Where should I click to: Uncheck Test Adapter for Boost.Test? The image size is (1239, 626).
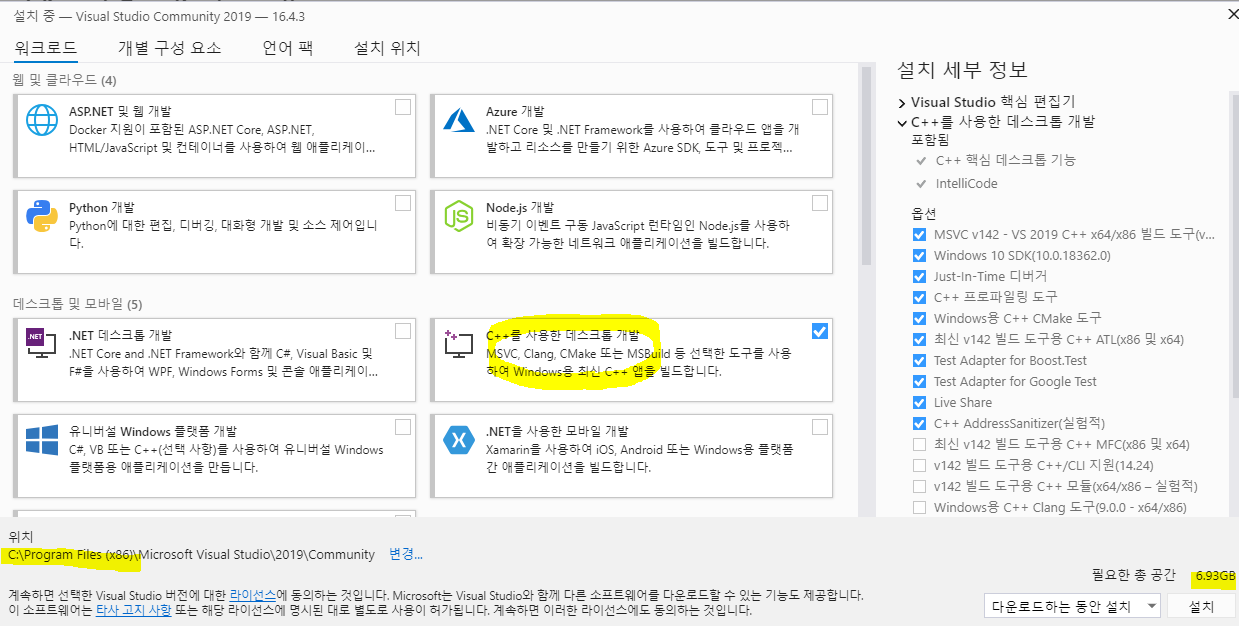pyautogui.click(x=919, y=360)
